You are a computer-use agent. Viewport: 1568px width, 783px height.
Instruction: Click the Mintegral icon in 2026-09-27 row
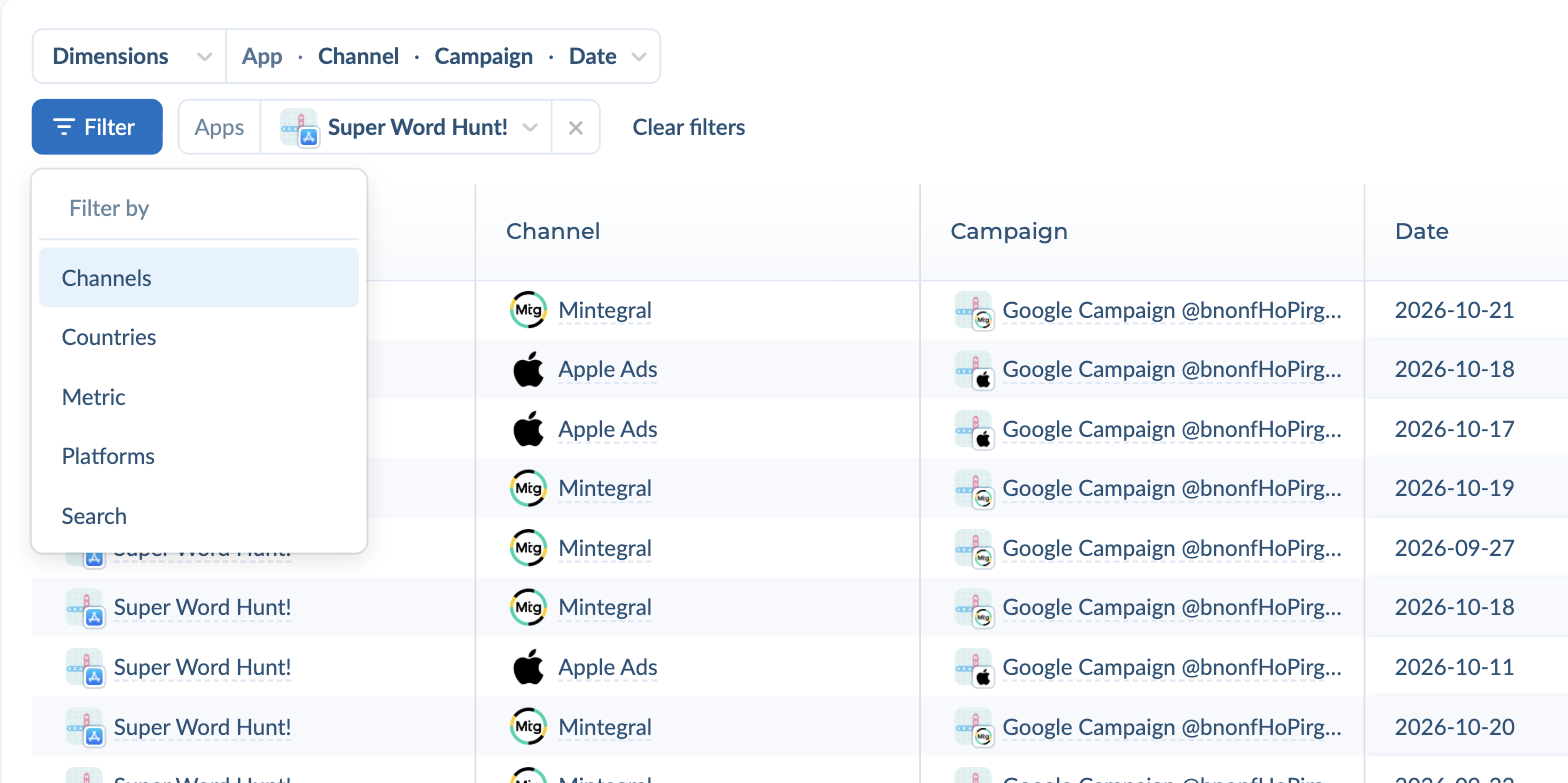coord(528,548)
